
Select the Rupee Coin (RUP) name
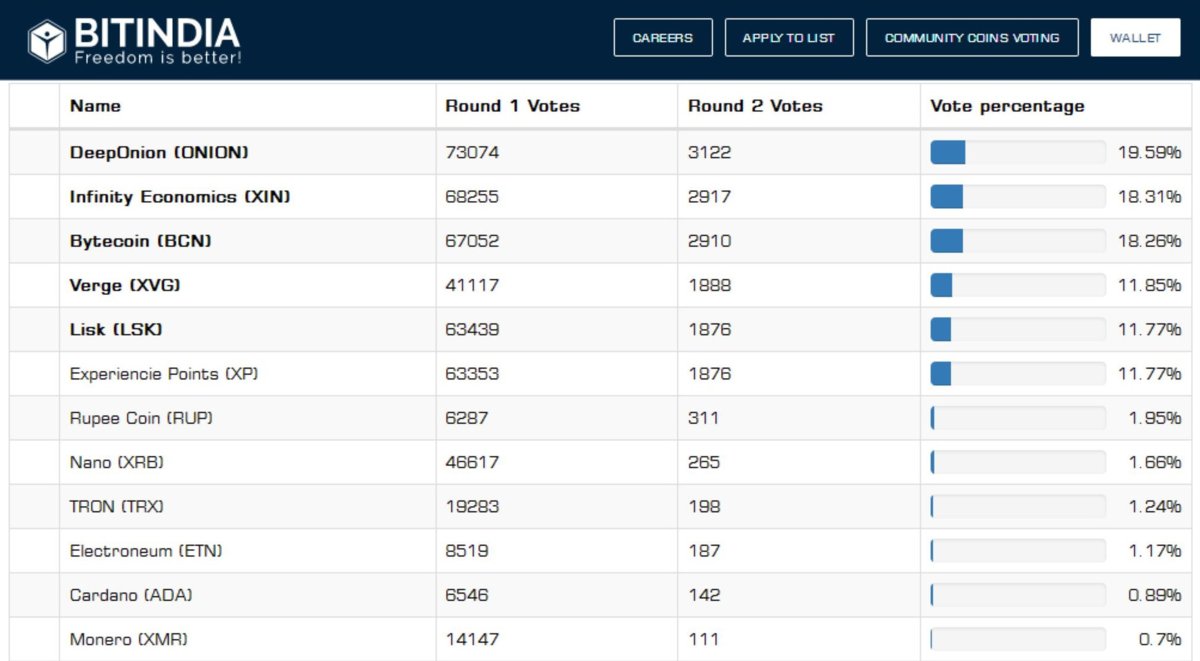tap(141, 418)
